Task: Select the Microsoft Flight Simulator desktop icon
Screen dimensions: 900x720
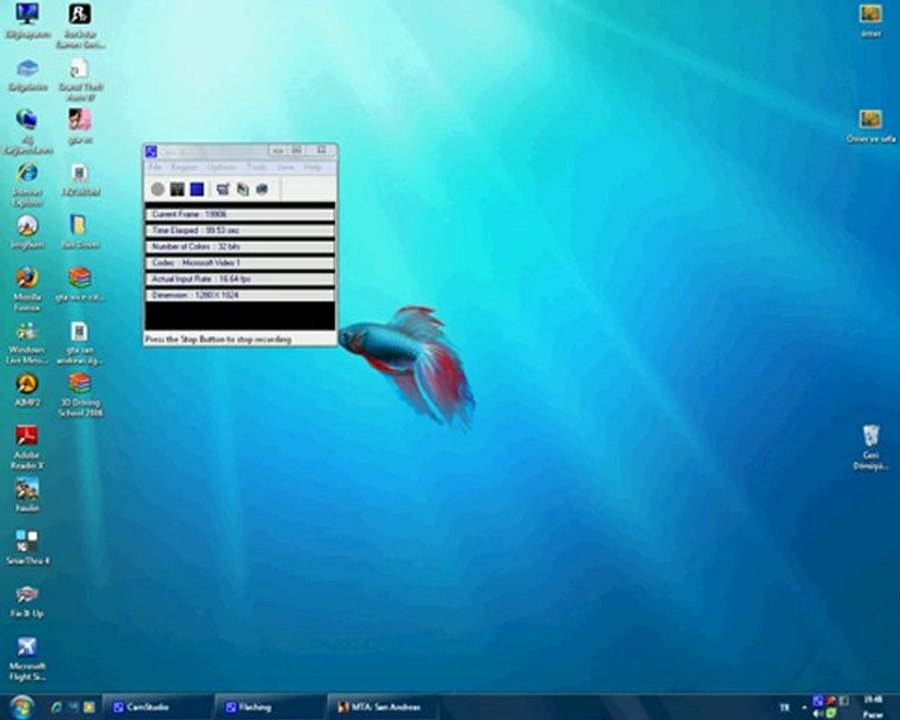Action: point(27,657)
